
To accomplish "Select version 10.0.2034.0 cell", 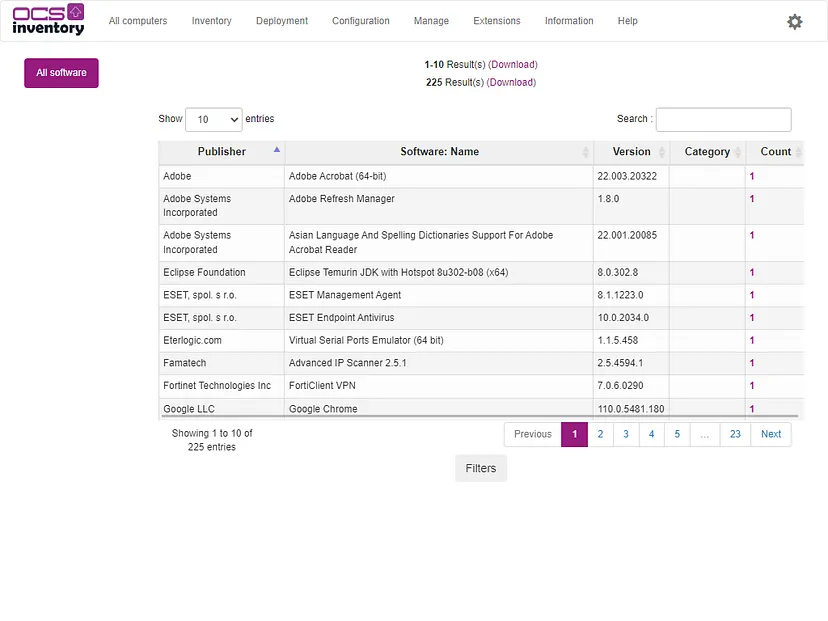I will (x=632, y=318).
